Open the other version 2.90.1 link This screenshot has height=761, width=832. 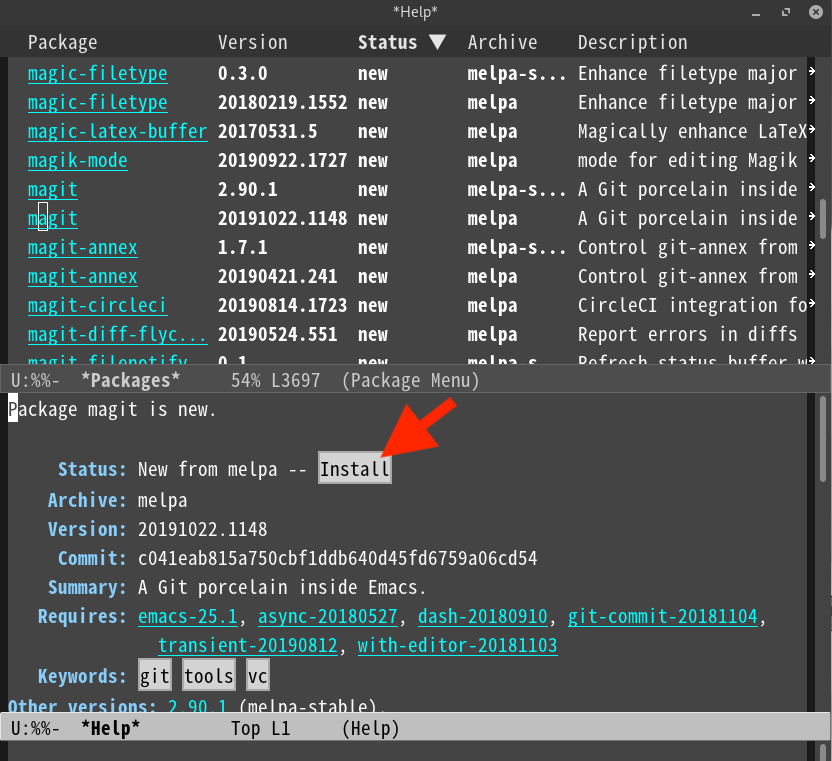(x=197, y=705)
